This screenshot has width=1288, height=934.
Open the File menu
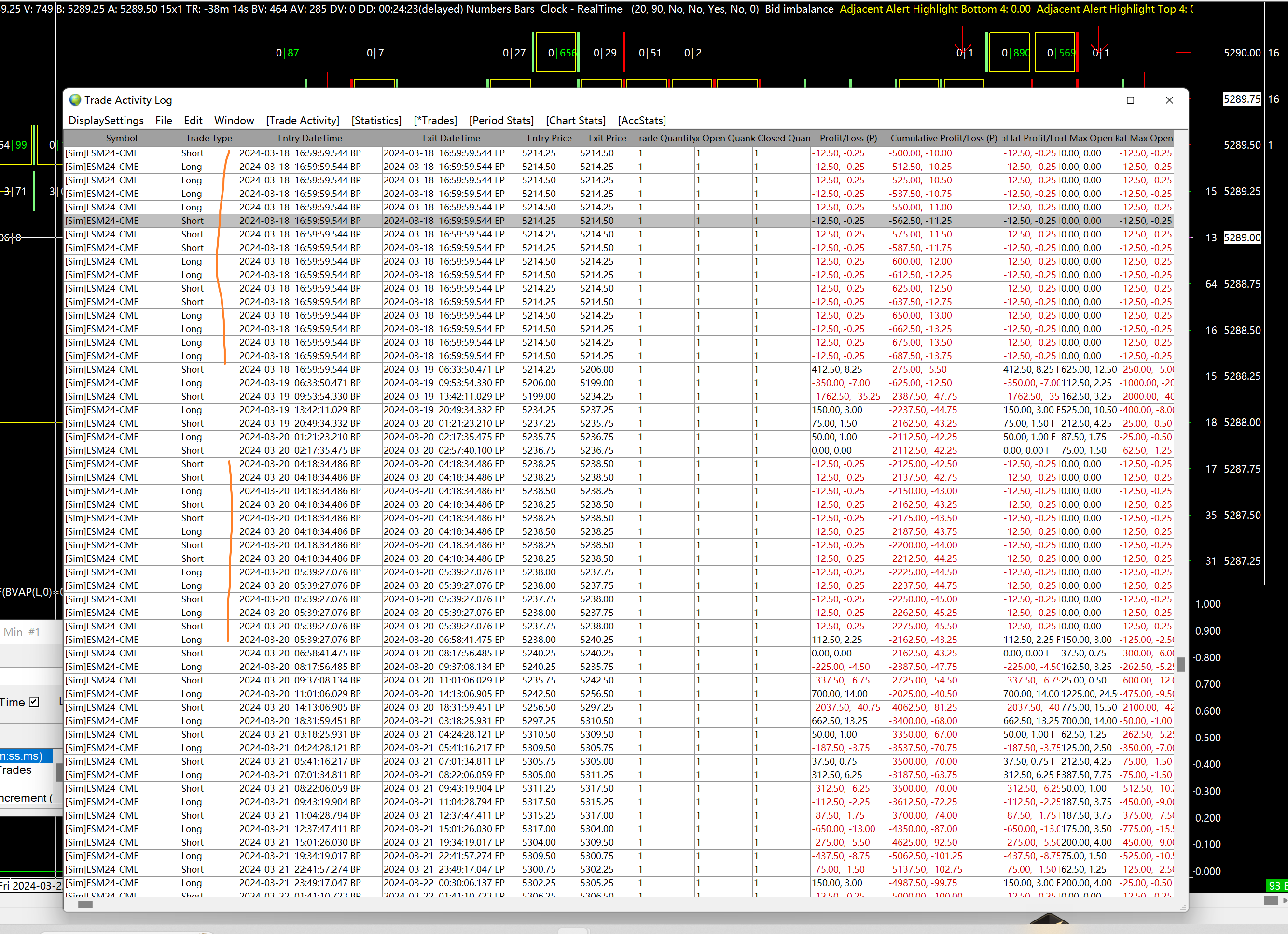pyautogui.click(x=164, y=121)
